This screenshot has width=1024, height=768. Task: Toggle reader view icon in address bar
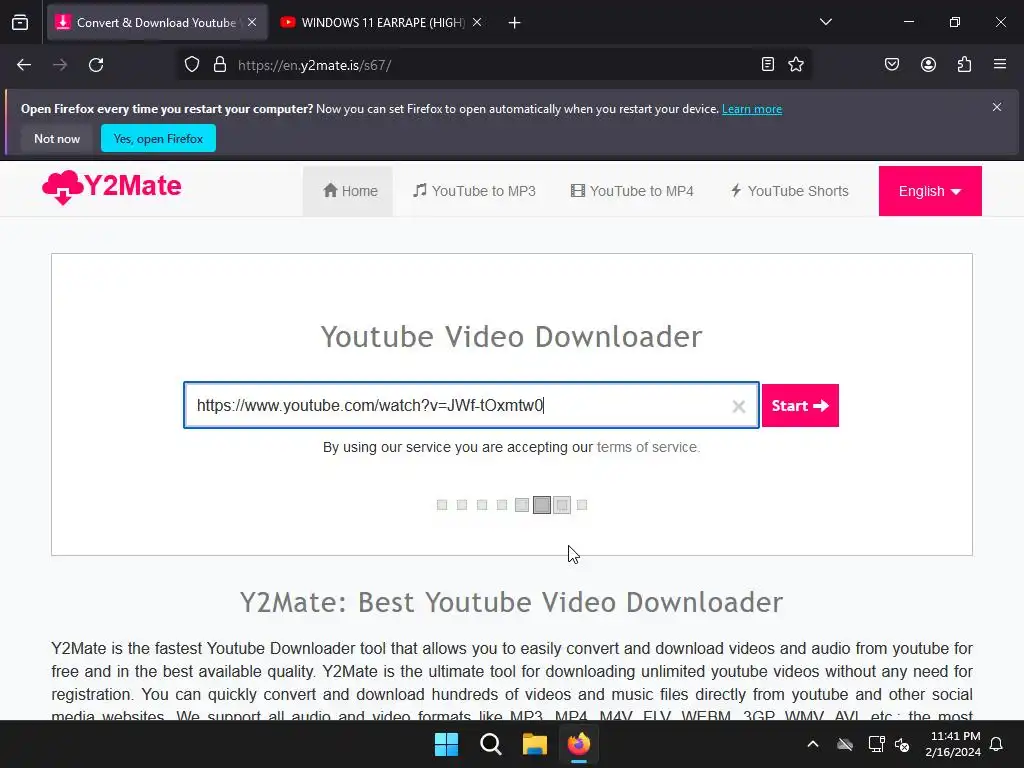click(x=768, y=64)
